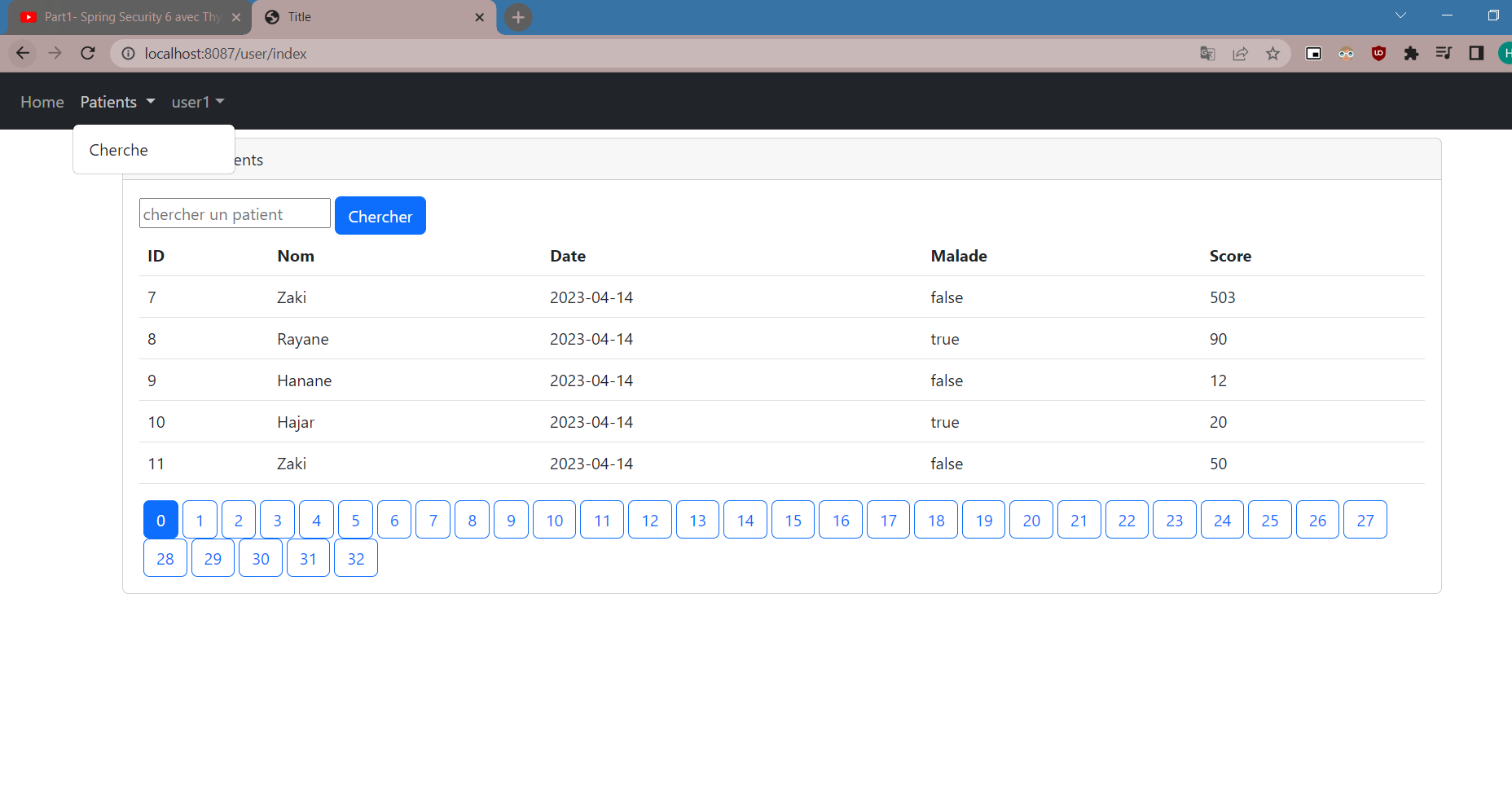The width and height of the screenshot is (1512, 796).
Task: Open the extensions puzzle-piece menu
Action: click(x=1411, y=53)
